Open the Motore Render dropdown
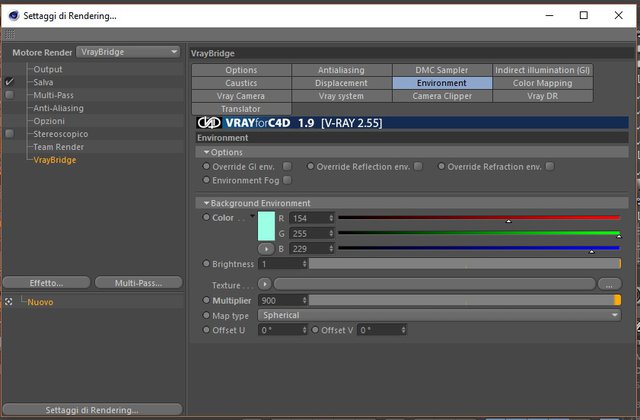 [128, 52]
